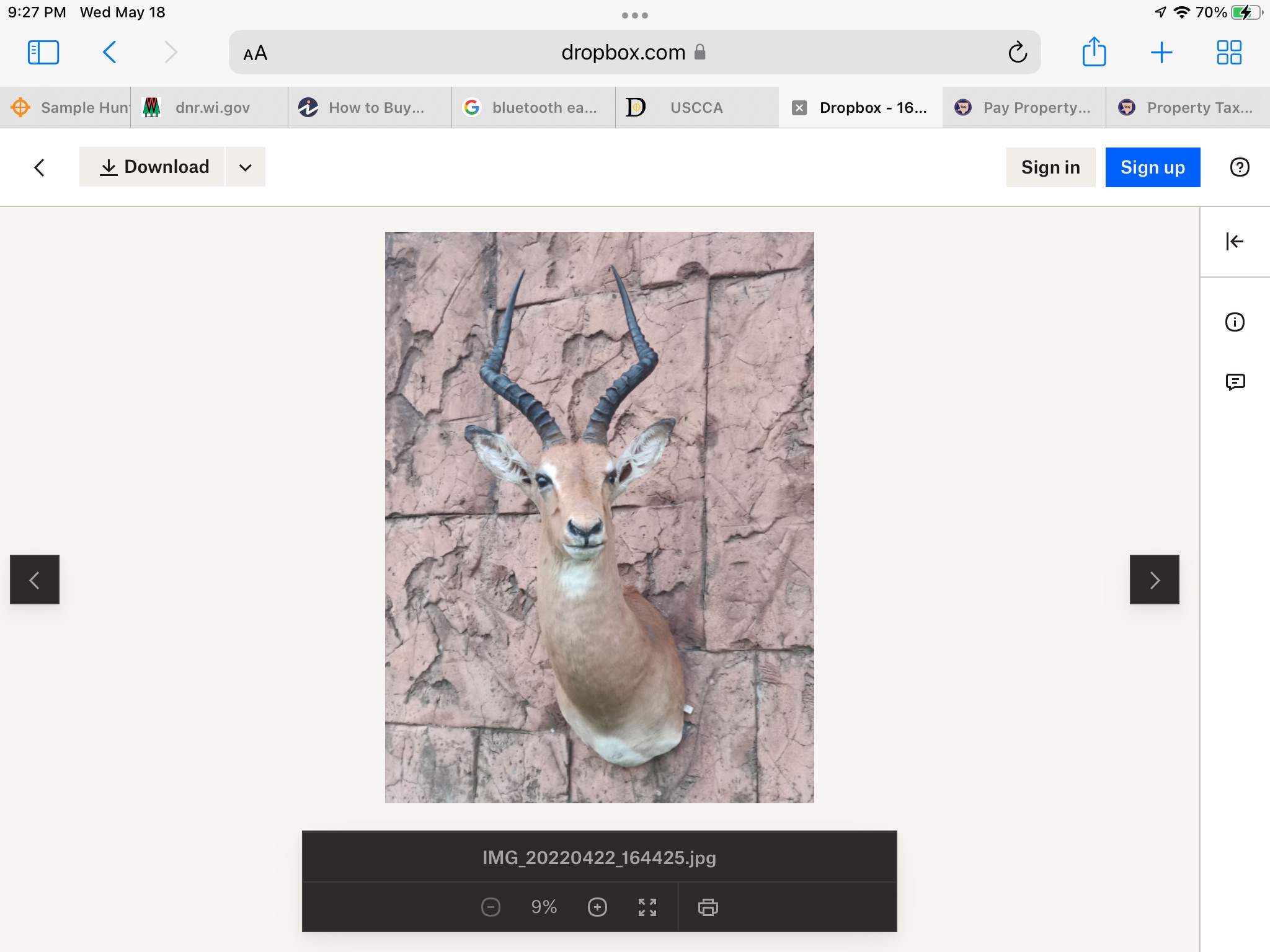
Task: Toggle the Safari sidebar
Action: 43,52
